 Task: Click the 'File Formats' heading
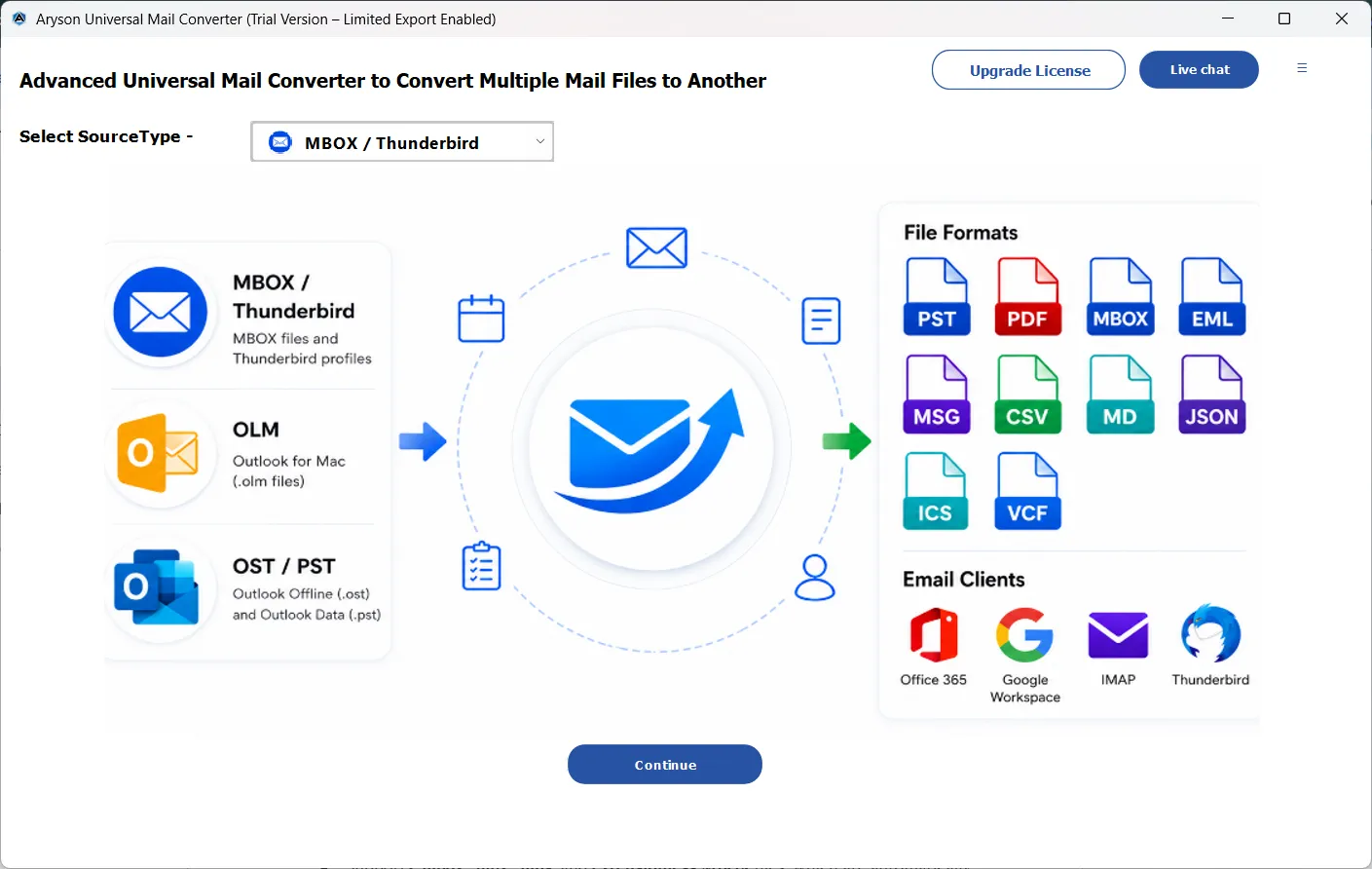[x=960, y=233]
